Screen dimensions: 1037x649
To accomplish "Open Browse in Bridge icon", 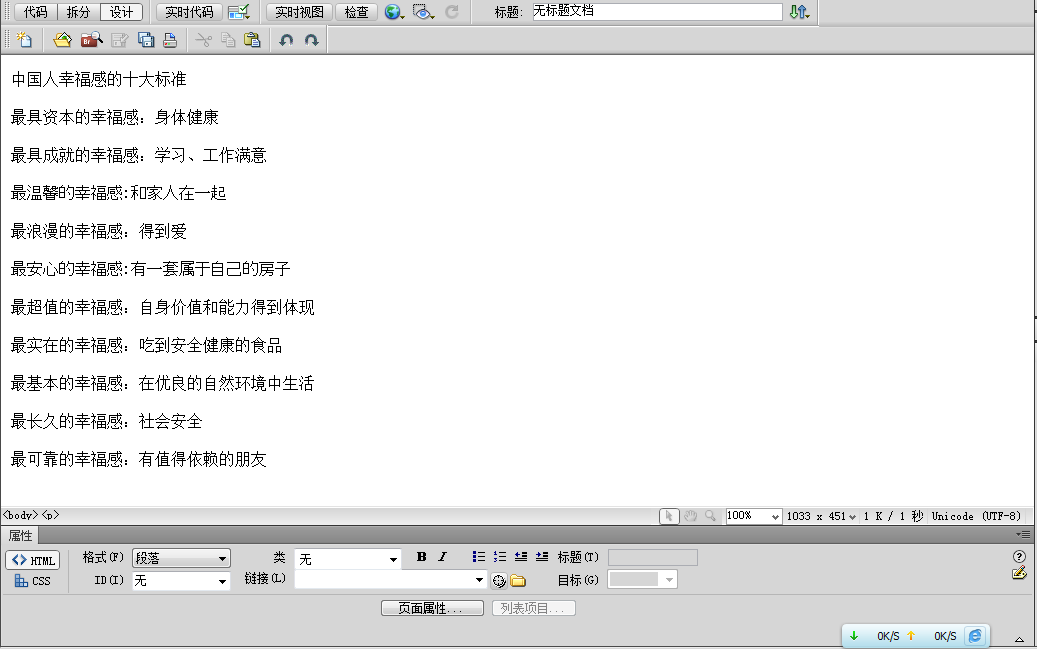I will click(92, 40).
